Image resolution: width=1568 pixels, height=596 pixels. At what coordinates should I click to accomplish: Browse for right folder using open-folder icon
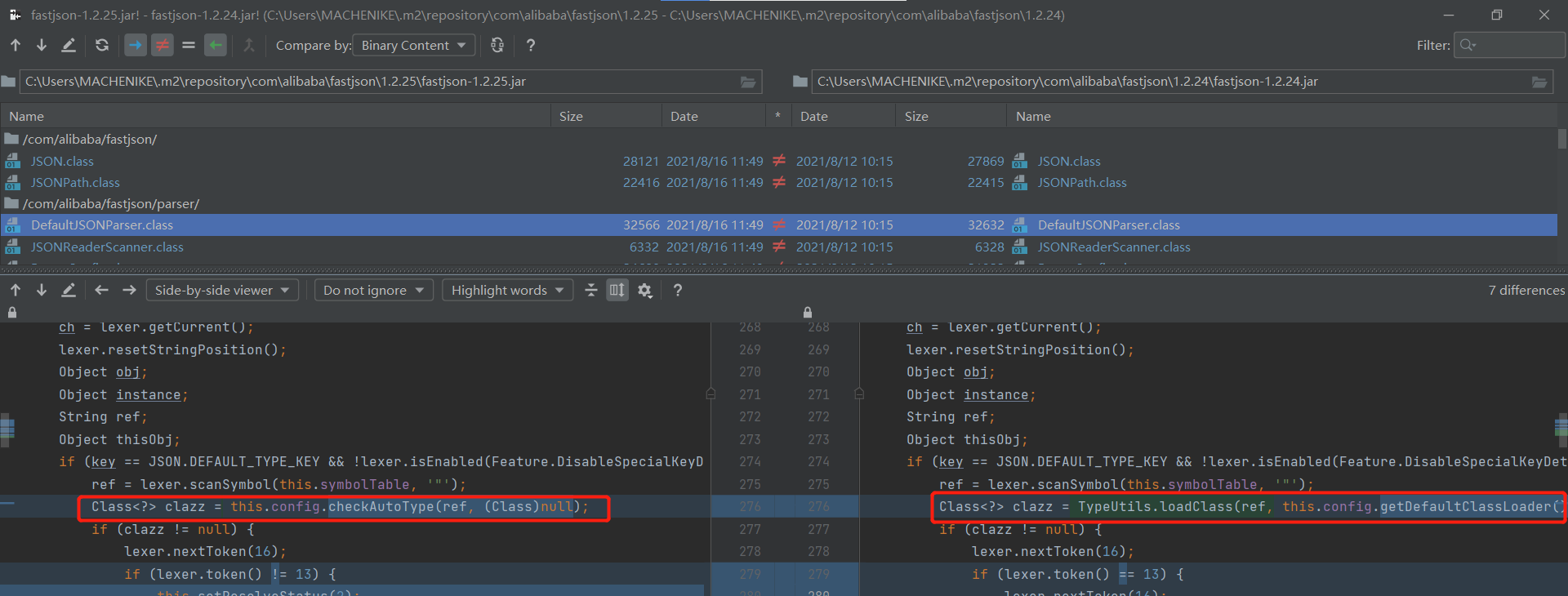tap(1539, 82)
